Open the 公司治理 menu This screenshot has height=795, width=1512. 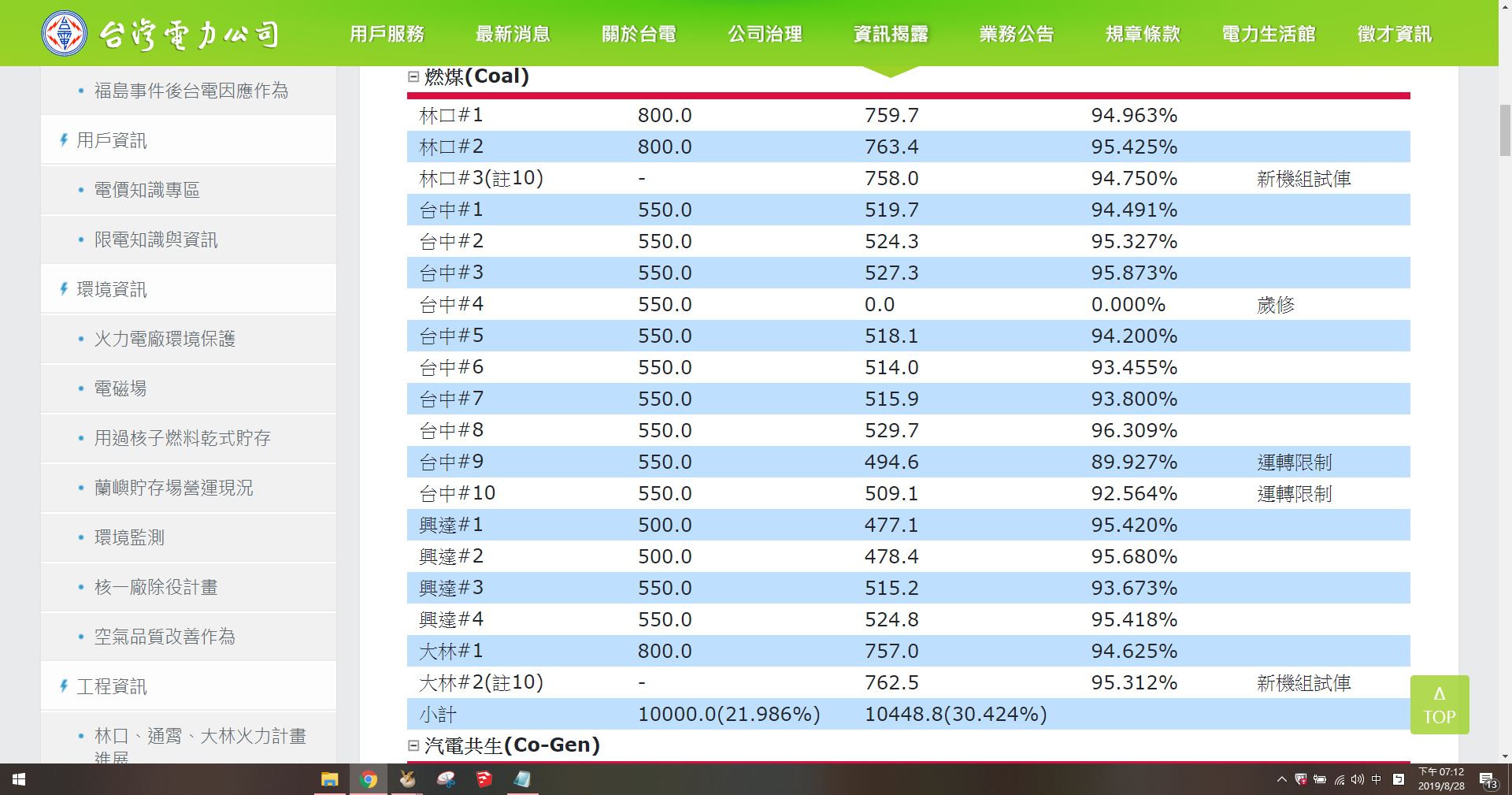tap(765, 34)
